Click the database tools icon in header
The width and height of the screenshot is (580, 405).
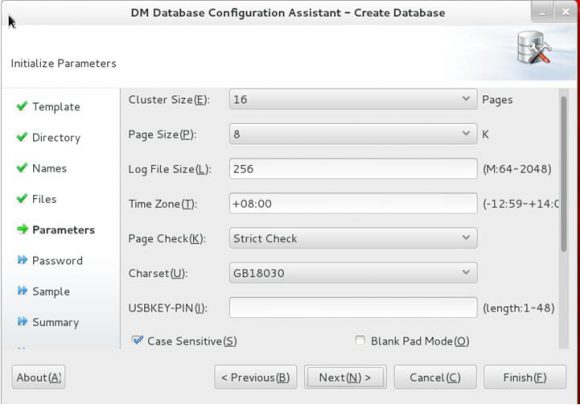point(534,48)
